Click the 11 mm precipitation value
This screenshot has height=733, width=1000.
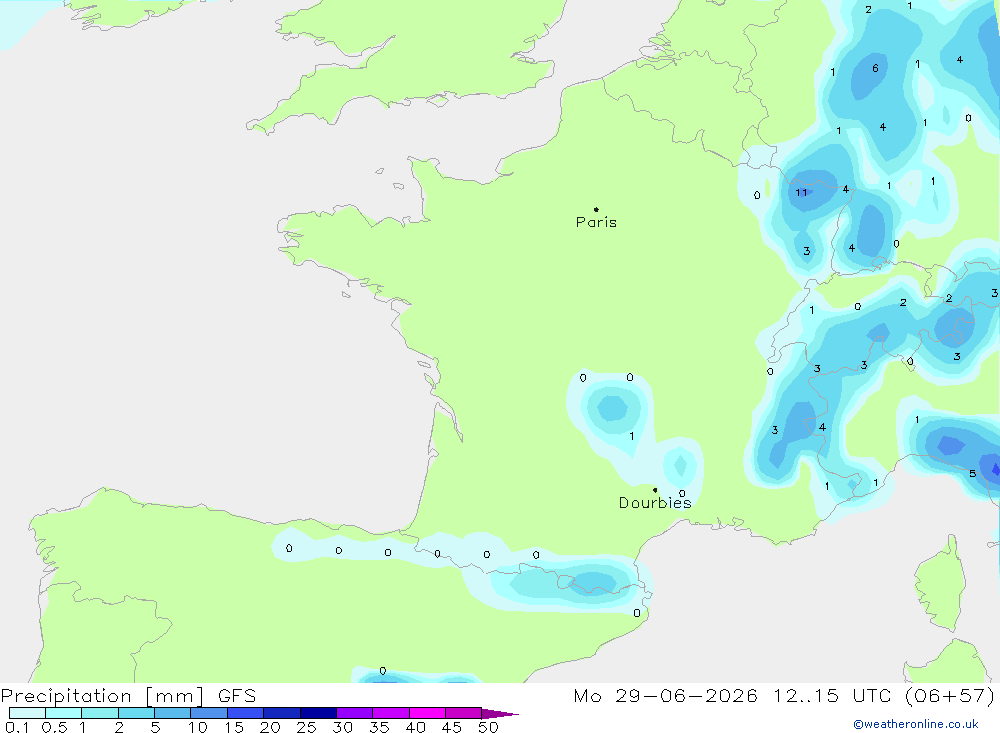[x=801, y=192]
